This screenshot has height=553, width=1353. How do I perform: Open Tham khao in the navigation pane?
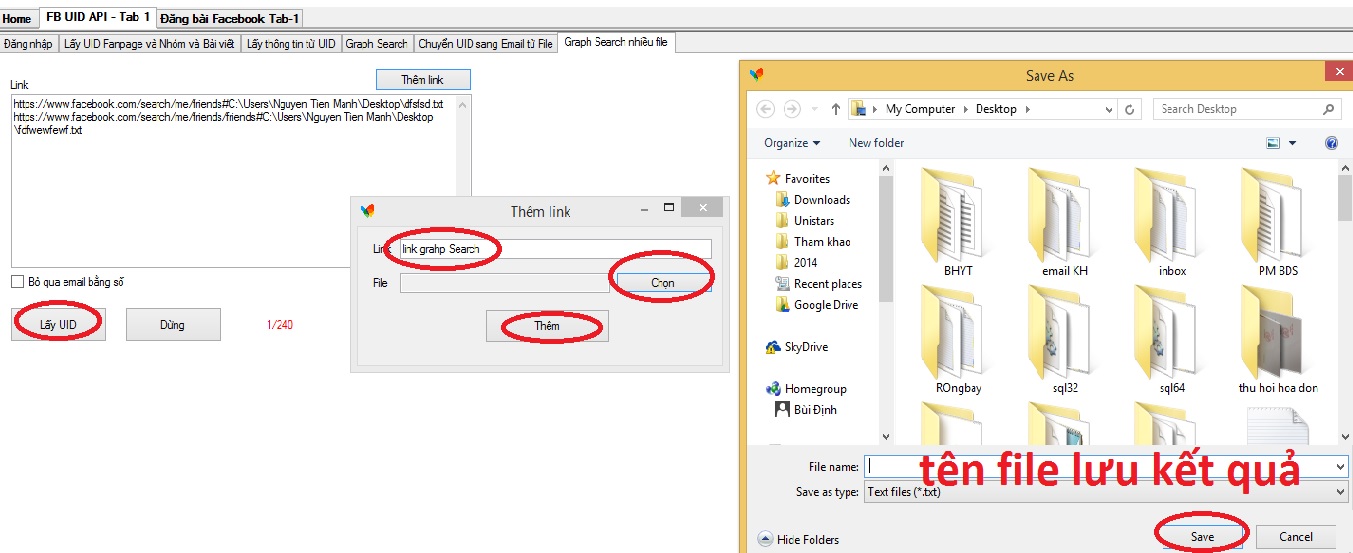[822, 241]
